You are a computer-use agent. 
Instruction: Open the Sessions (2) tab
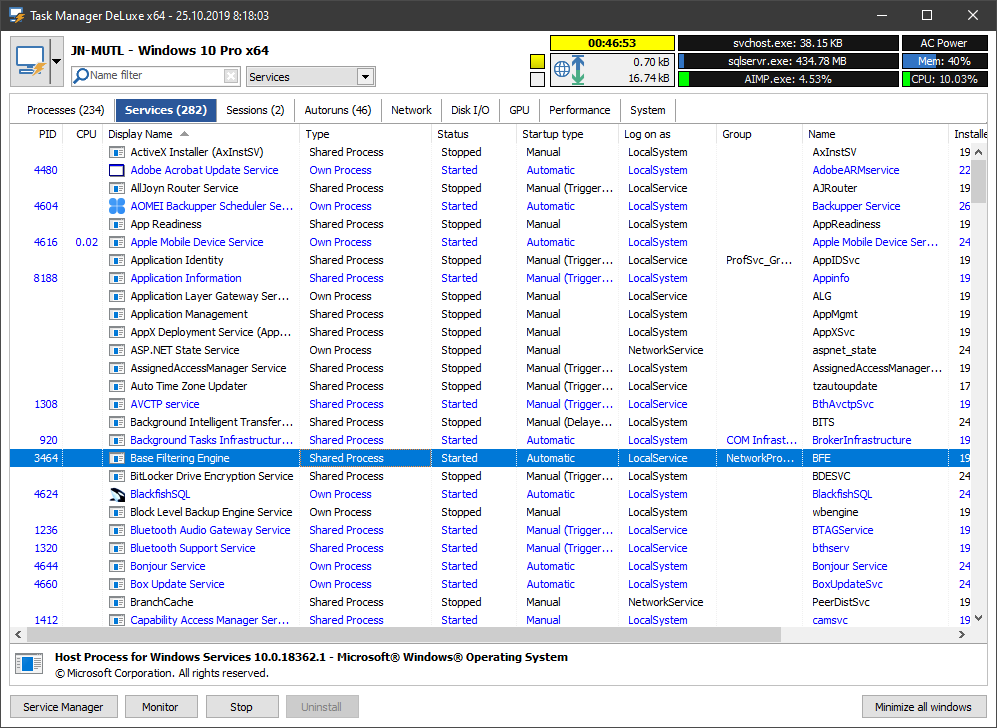[255, 110]
